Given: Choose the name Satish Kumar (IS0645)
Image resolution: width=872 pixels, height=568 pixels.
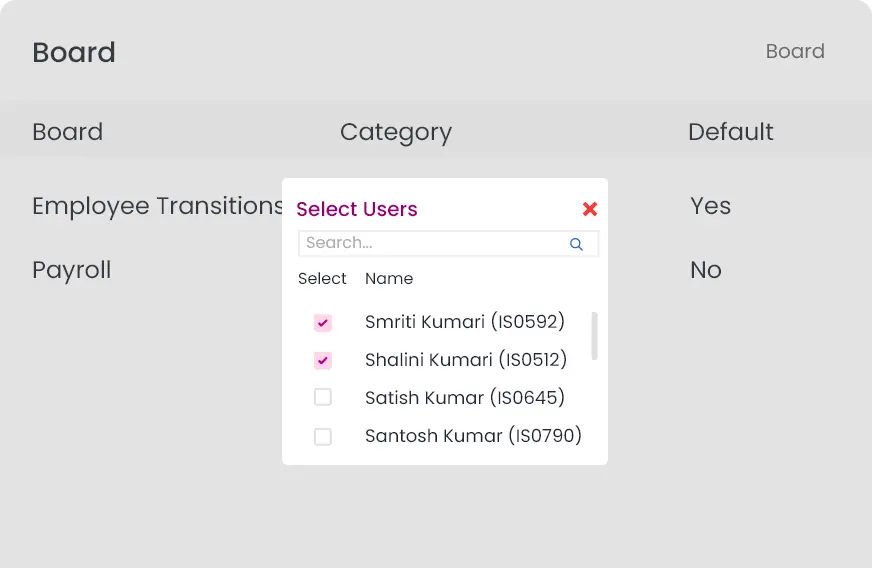Looking at the screenshot, I should pyautogui.click(x=464, y=398).
